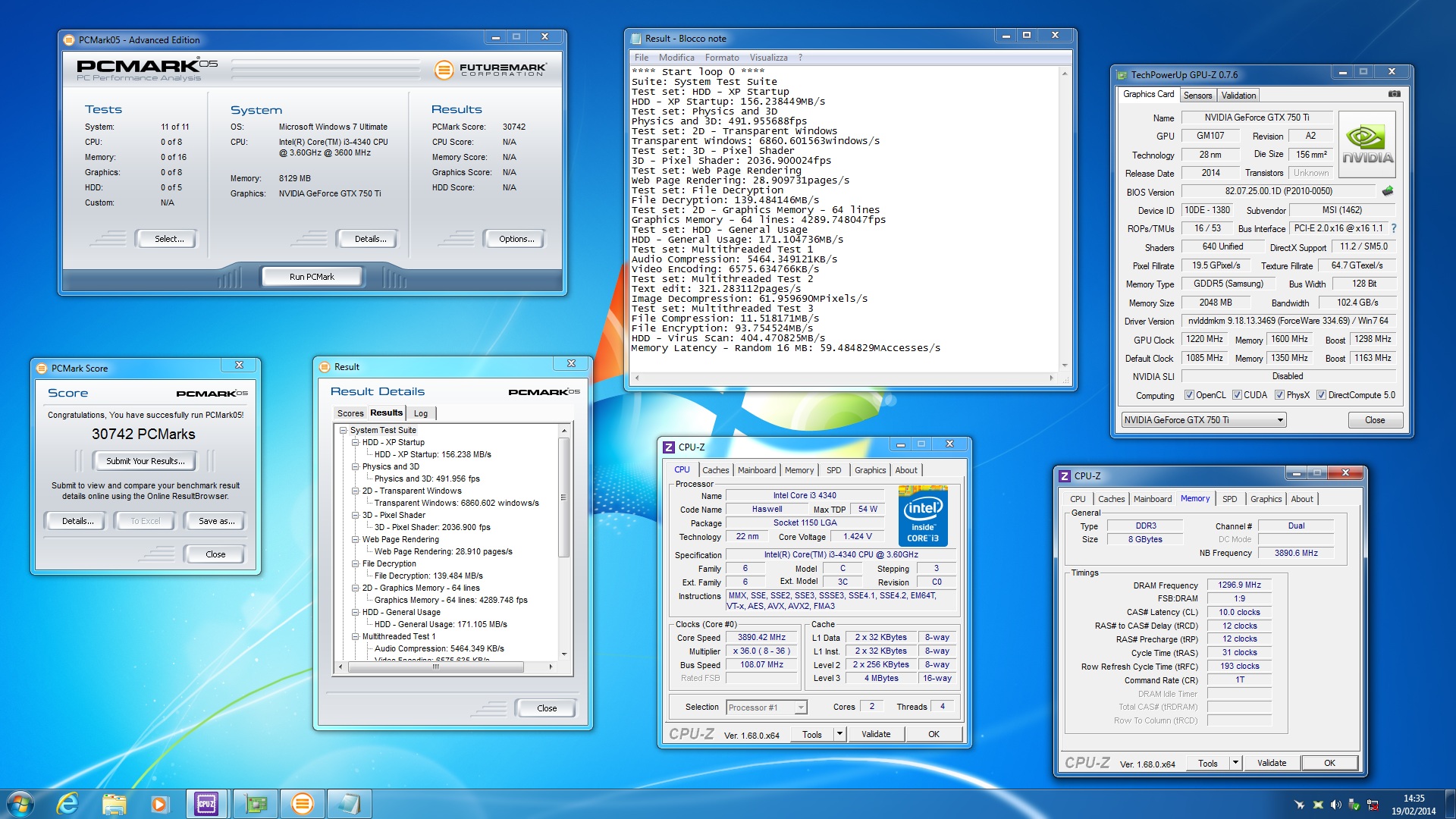This screenshot has height=819, width=1456.
Task: Click the Notepad title bar icon
Action: [x=635, y=39]
